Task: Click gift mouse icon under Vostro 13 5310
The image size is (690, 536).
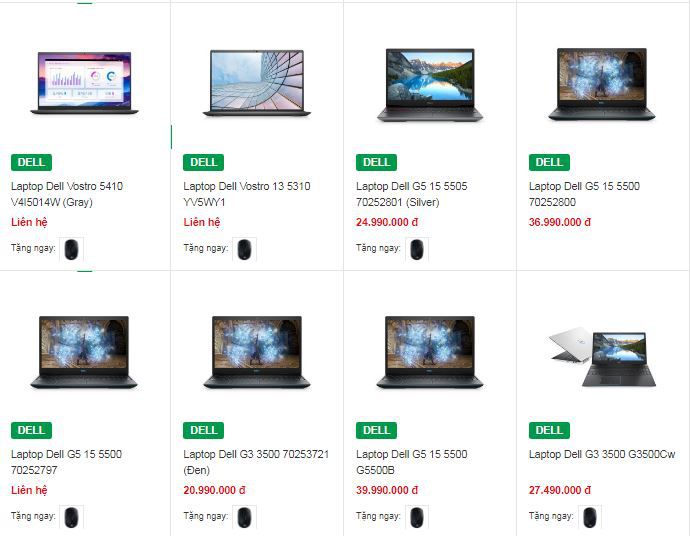Action: 244,249
